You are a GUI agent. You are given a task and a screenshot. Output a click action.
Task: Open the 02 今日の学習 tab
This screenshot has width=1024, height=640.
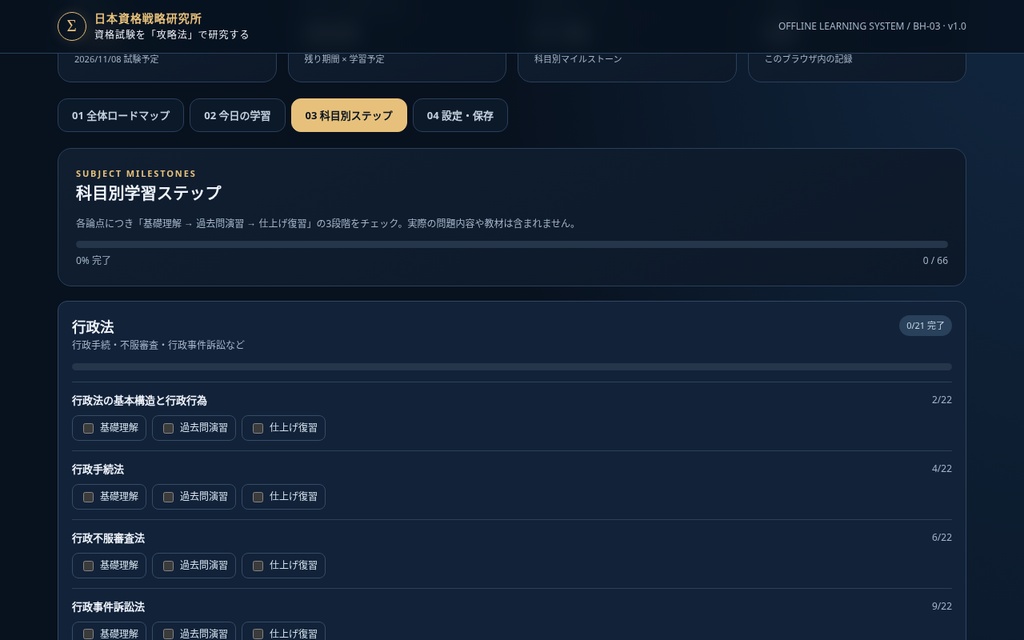[237, 116]
